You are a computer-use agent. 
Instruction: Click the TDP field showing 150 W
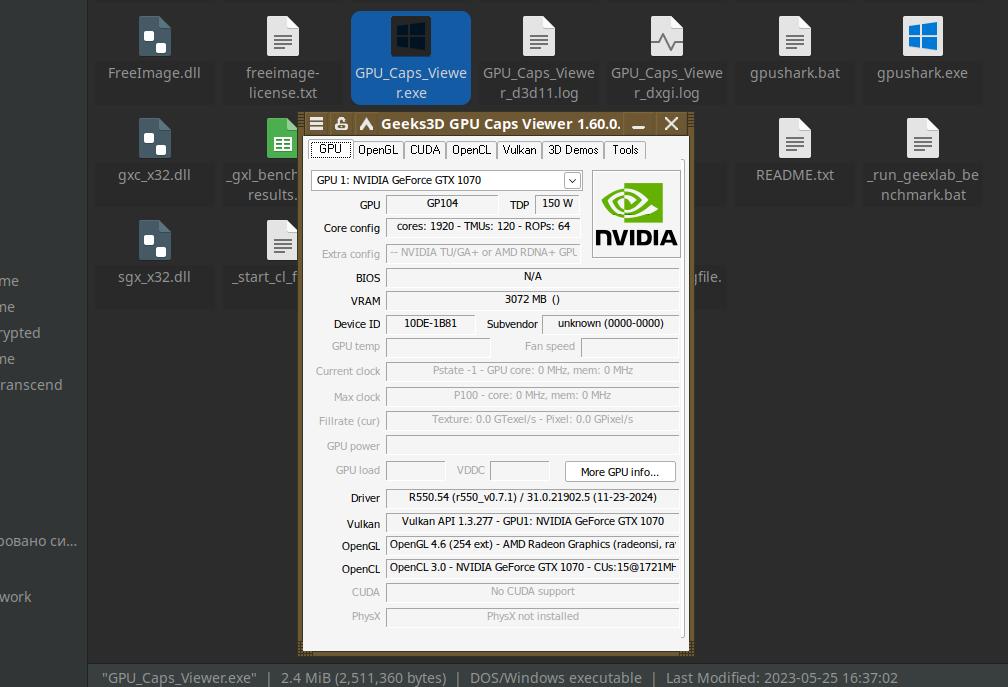(557, 204)
